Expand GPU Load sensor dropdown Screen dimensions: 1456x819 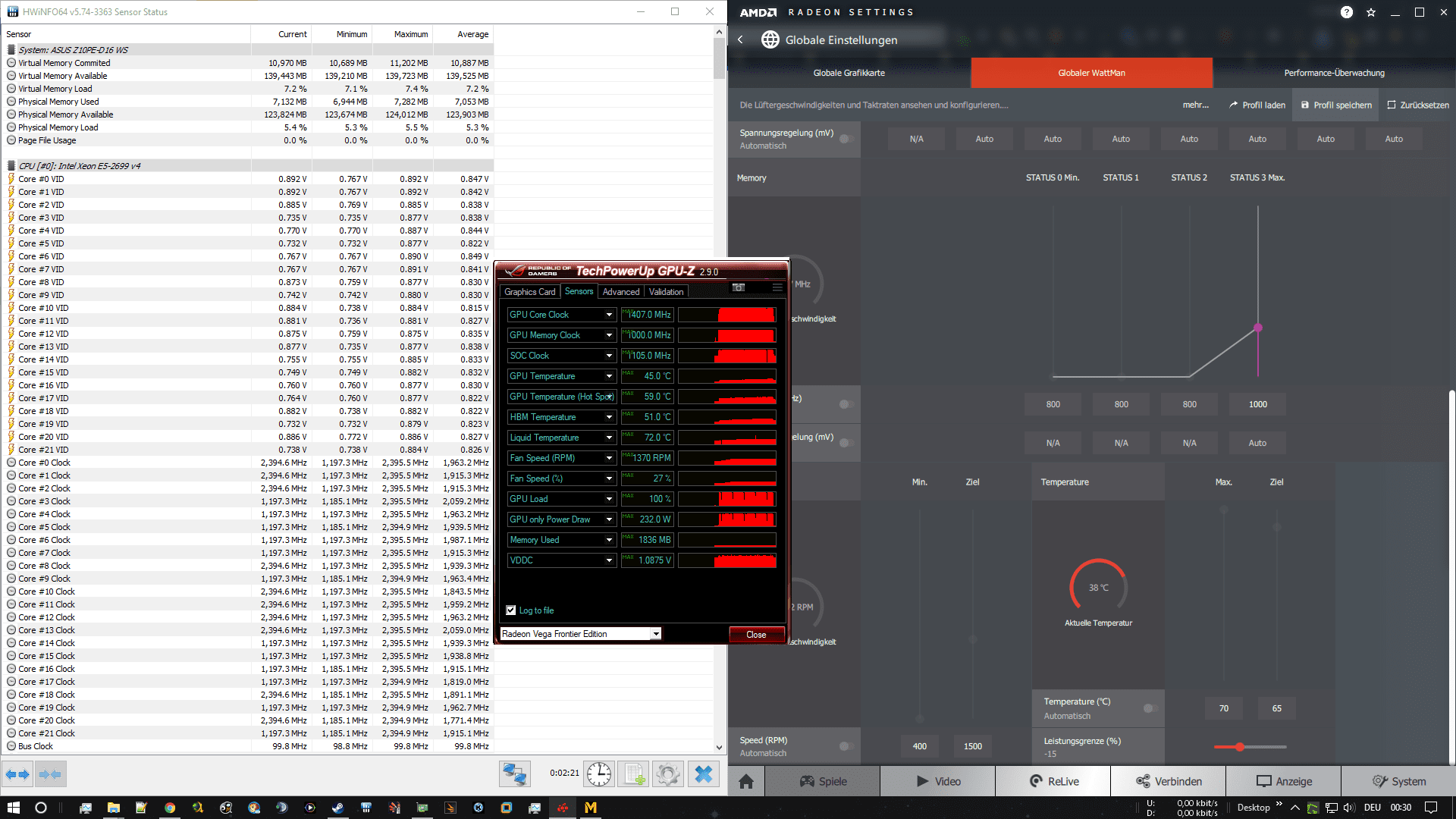(x=609, y=499)
